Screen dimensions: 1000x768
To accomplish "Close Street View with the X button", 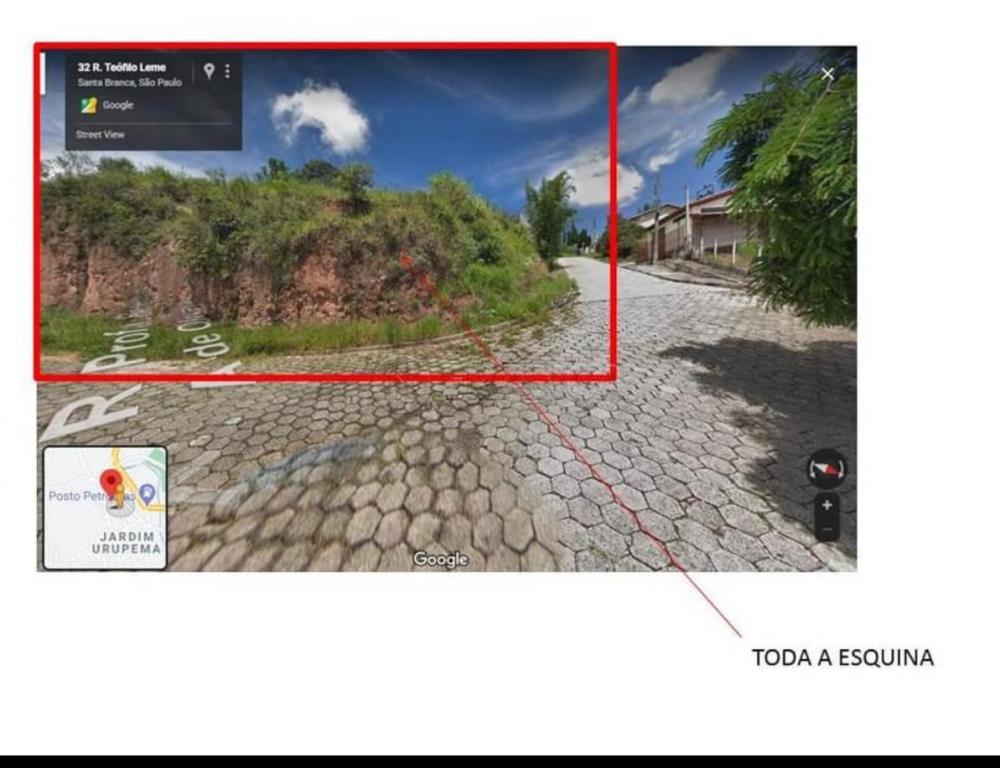I will point(827,74).
